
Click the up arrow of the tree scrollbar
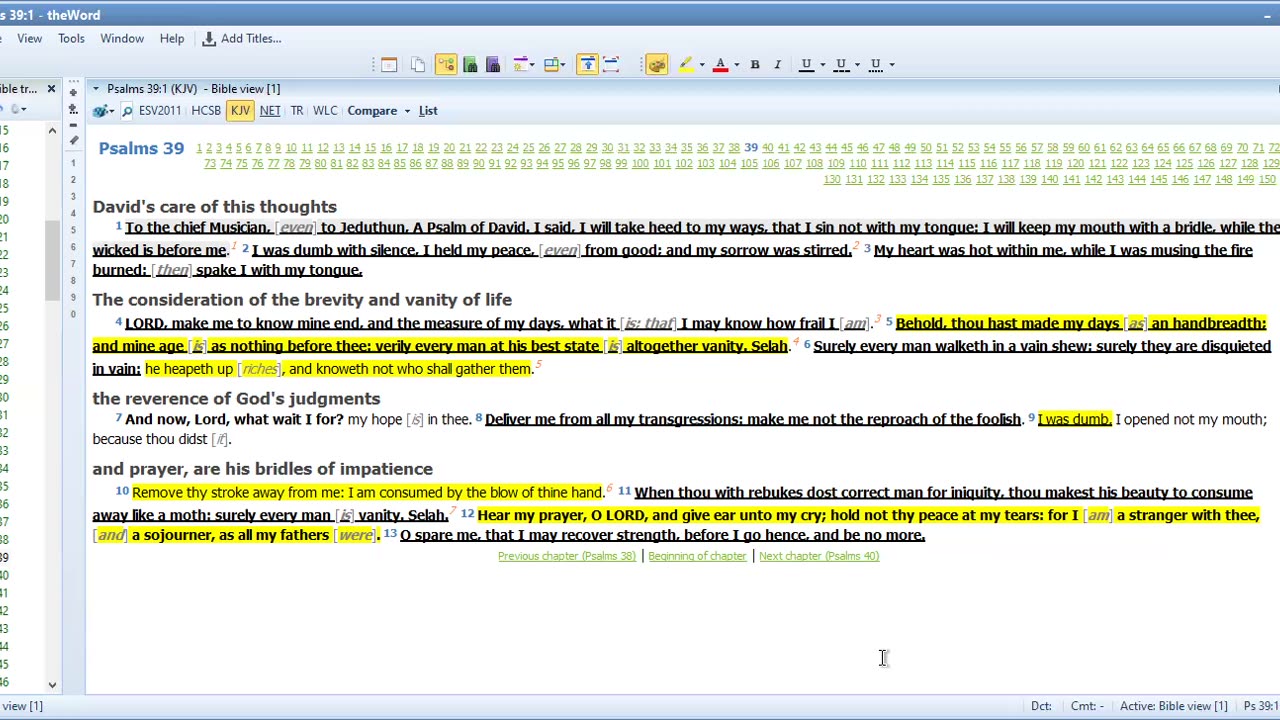(52, 130)
